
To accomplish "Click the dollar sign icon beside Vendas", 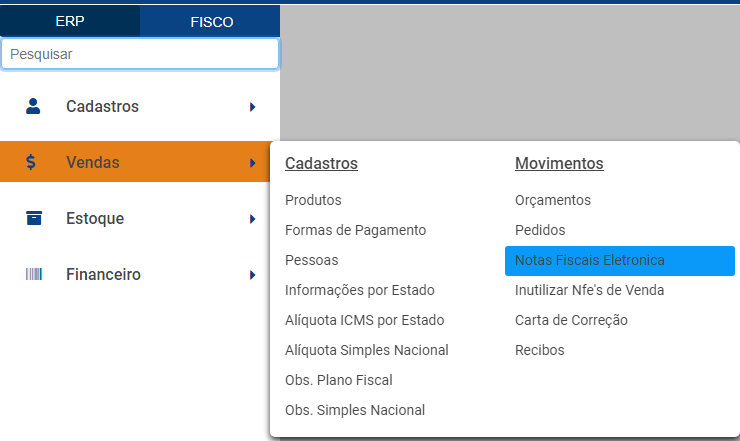I will pyautogui.click(x=32, y=162).
